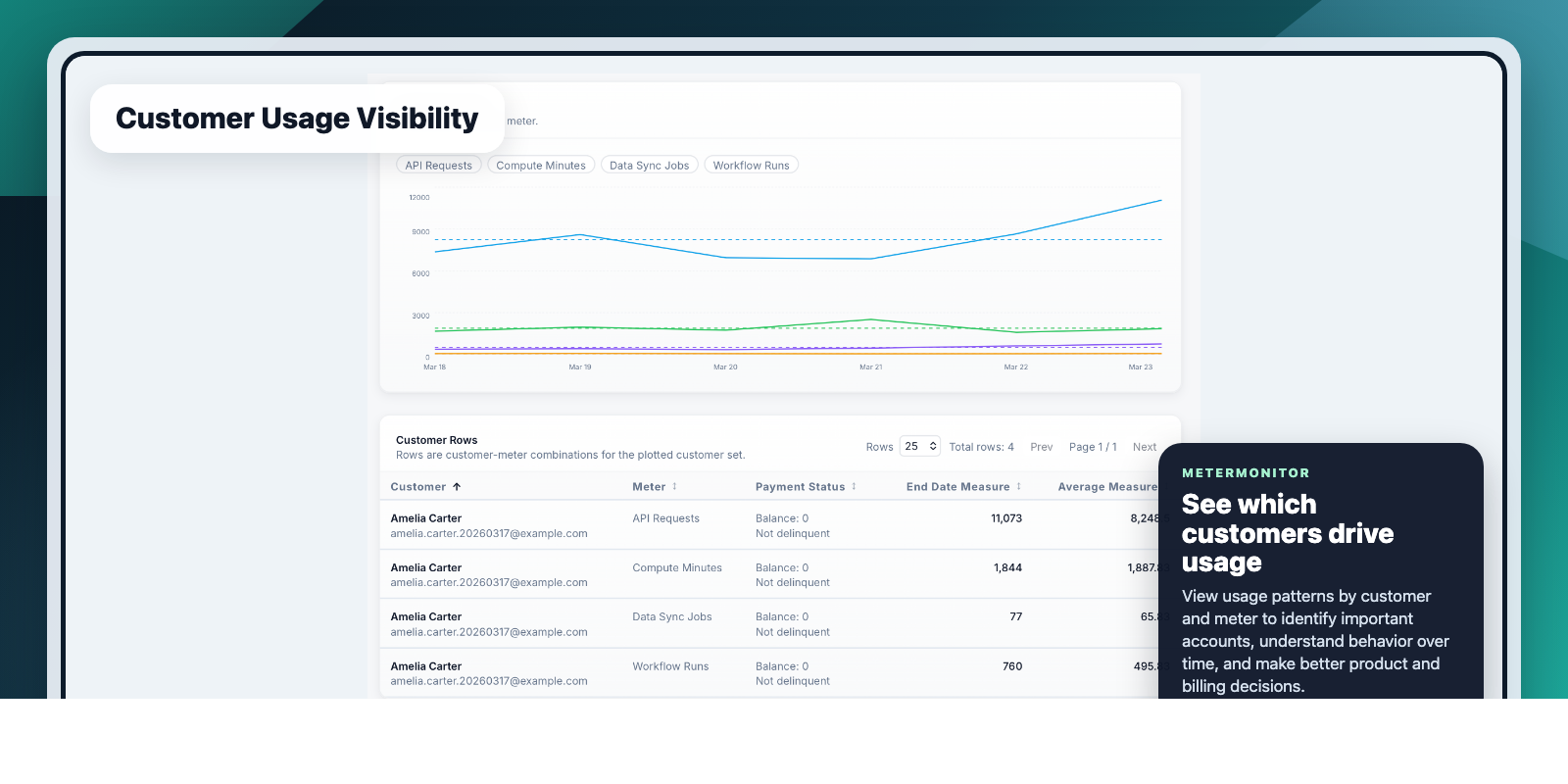Viewport: 1568px width, 784px height.
Task: Click Workflow Runs in the table Meter column
Action: [x=670, y=666]
